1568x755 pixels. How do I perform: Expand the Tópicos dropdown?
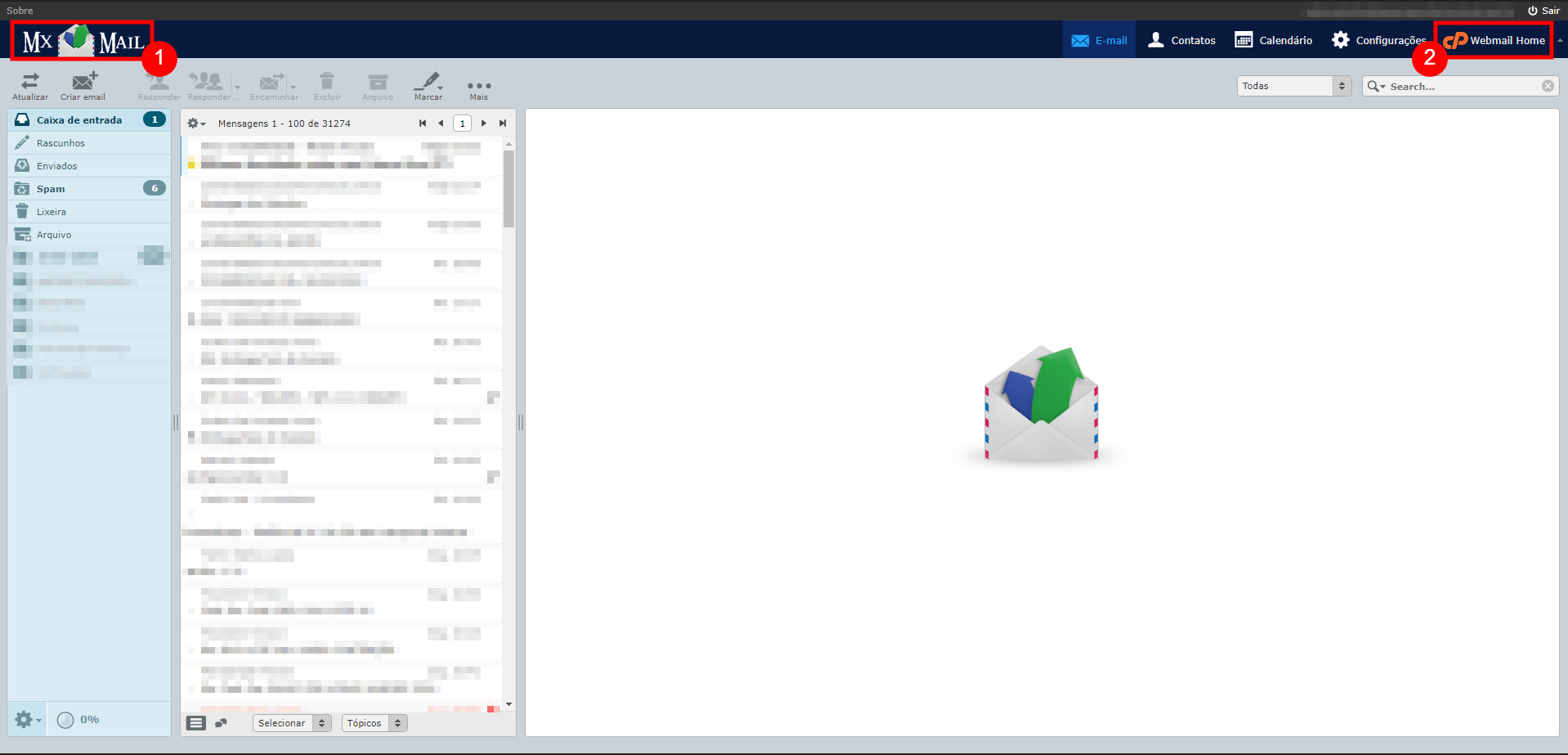tap(374, 723)
